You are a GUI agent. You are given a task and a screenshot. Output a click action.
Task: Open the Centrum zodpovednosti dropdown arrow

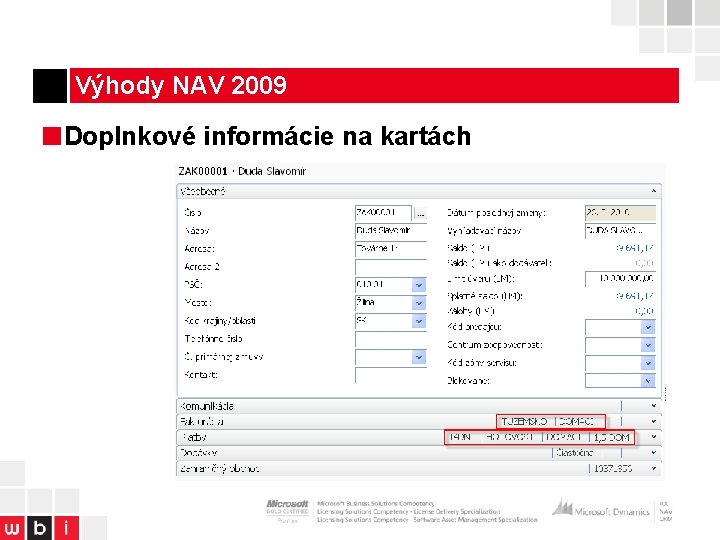[x=648, y=345]
